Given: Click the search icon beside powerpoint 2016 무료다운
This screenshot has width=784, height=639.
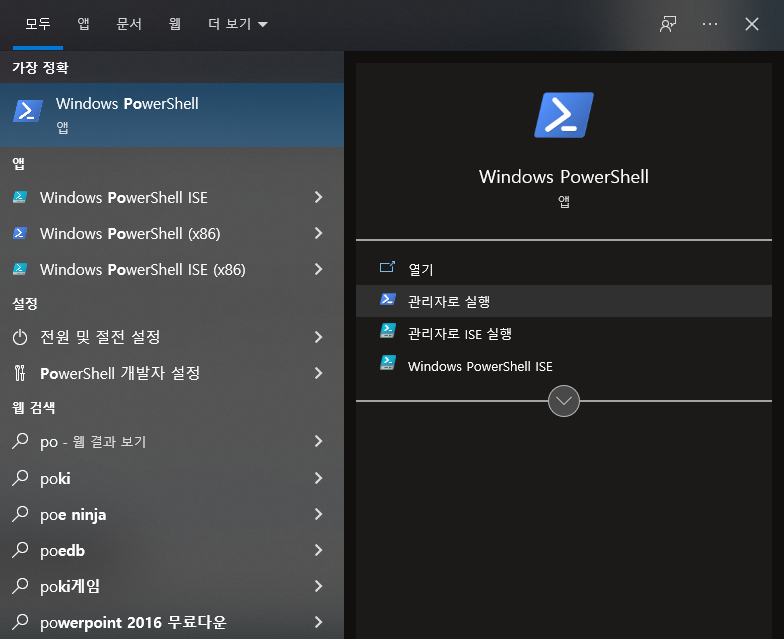Looking at the screenshot, I should pos(20,622).
